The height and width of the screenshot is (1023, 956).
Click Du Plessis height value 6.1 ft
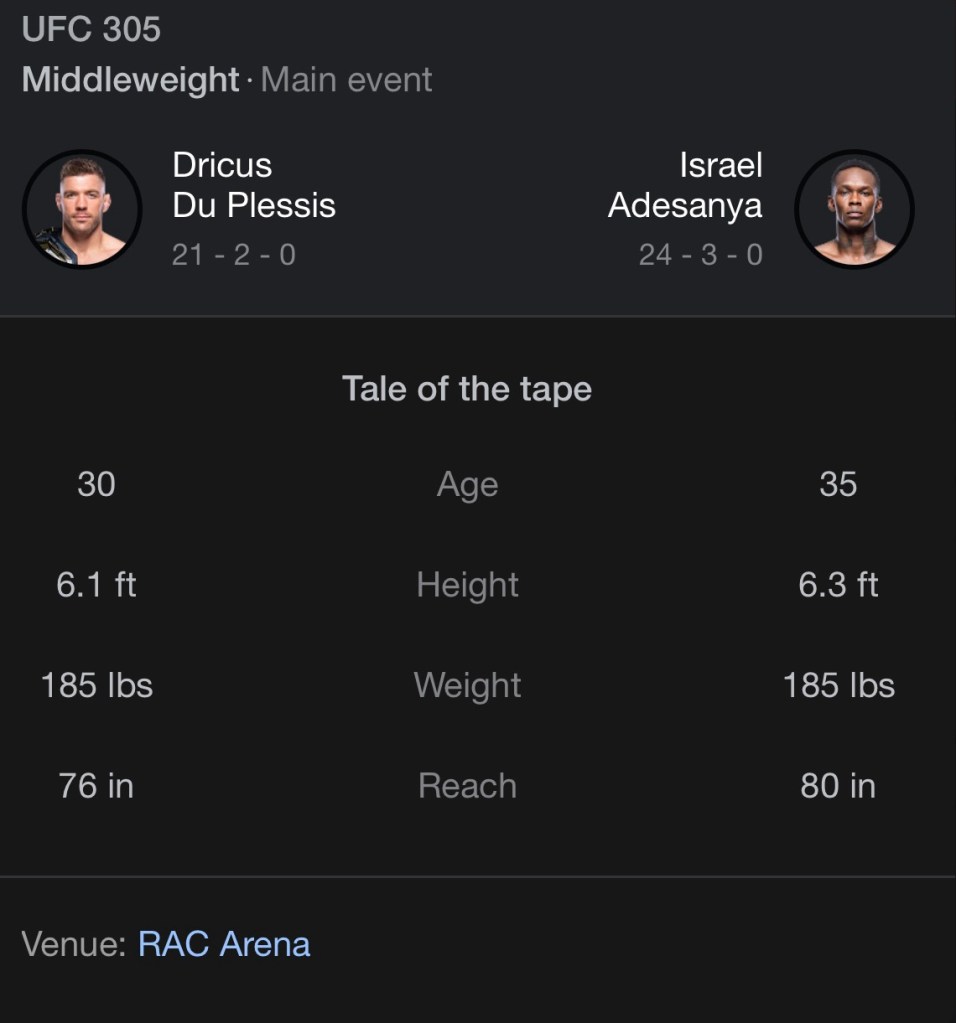(96, 584)
